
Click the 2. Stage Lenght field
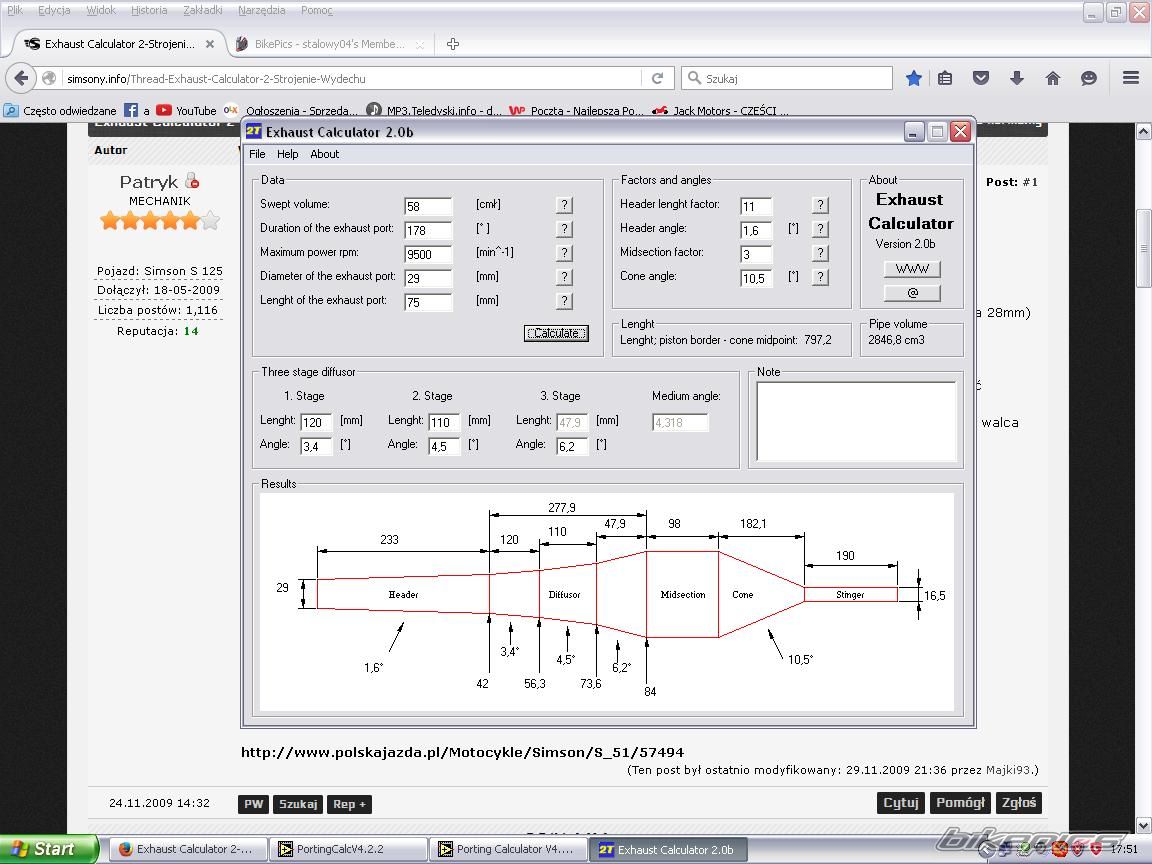[444, 422]
